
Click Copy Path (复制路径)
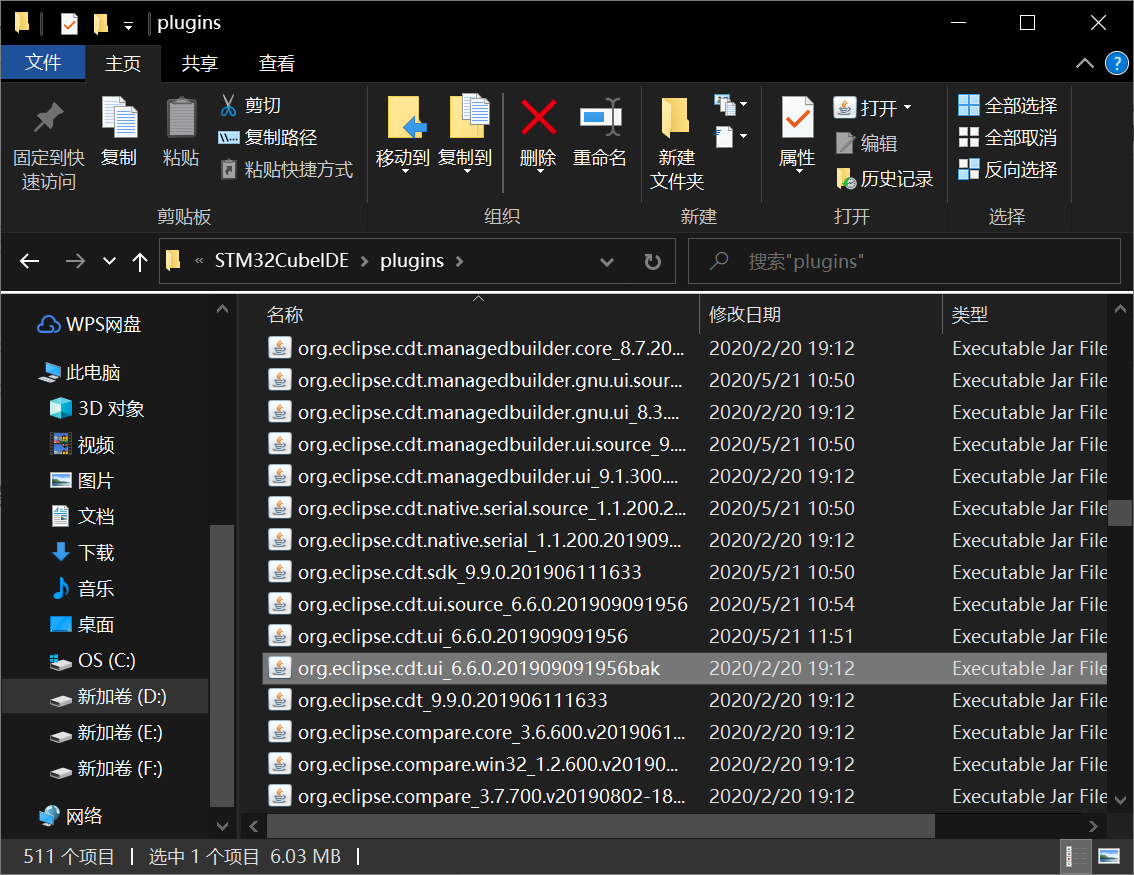268,137
